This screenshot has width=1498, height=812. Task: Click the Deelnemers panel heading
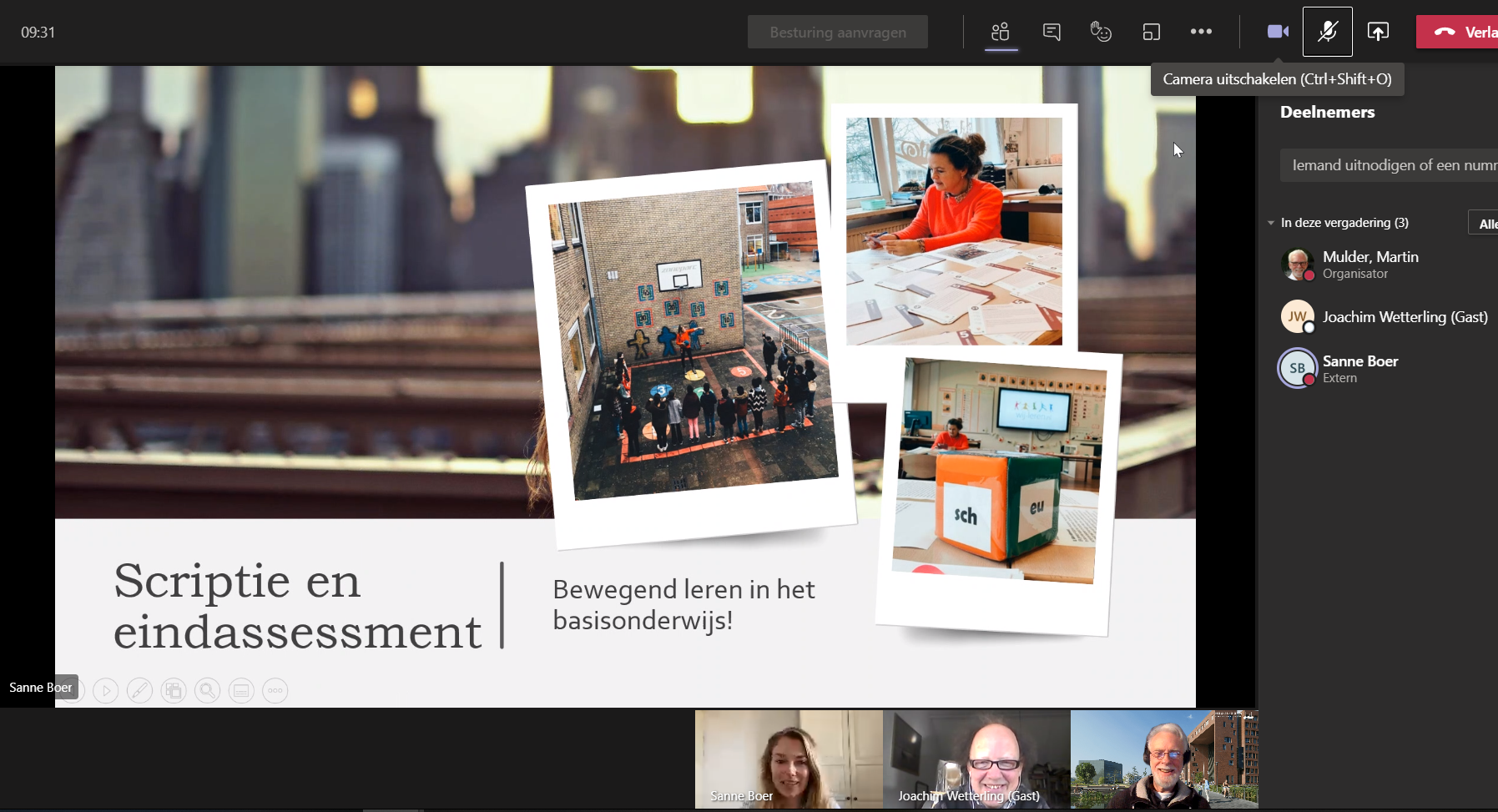coord(1327,112)
